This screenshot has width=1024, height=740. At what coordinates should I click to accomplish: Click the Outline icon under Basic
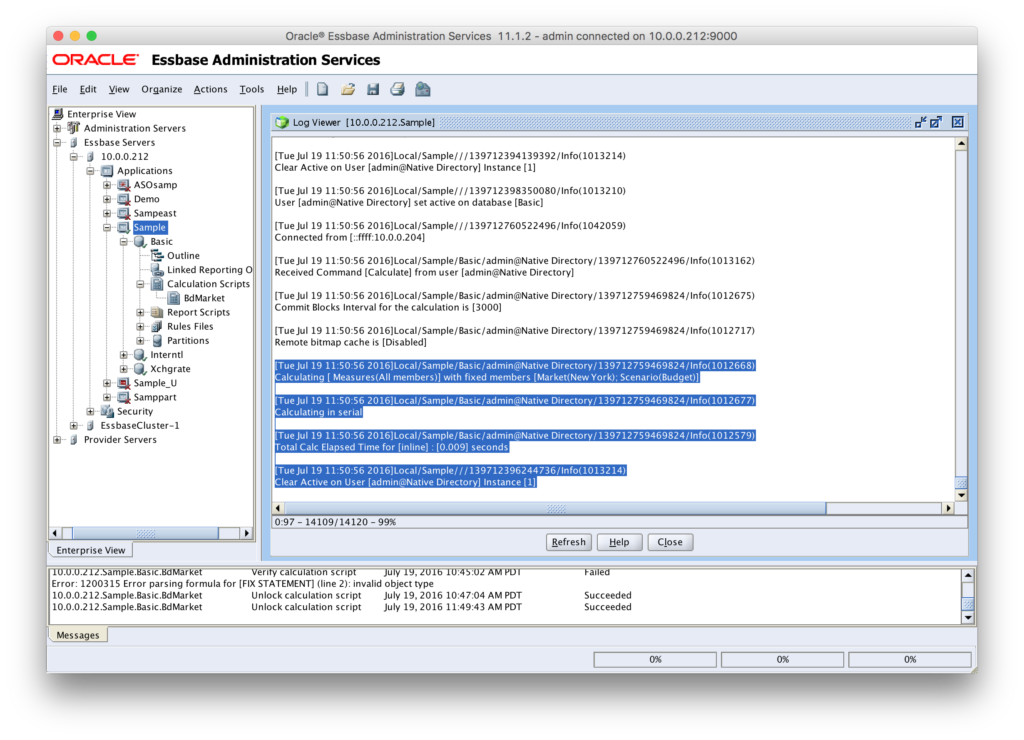coord(157,255)
